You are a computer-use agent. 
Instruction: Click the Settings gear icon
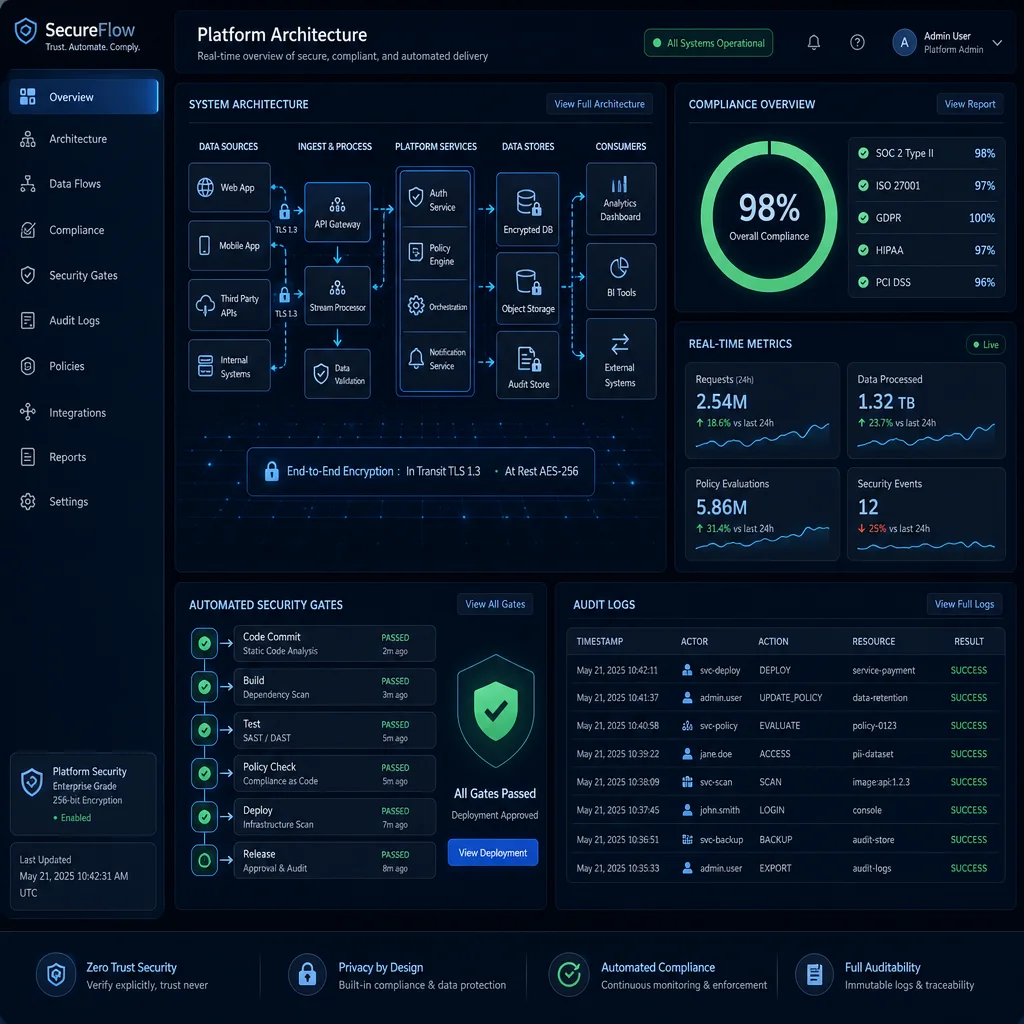tap(27, 502)
